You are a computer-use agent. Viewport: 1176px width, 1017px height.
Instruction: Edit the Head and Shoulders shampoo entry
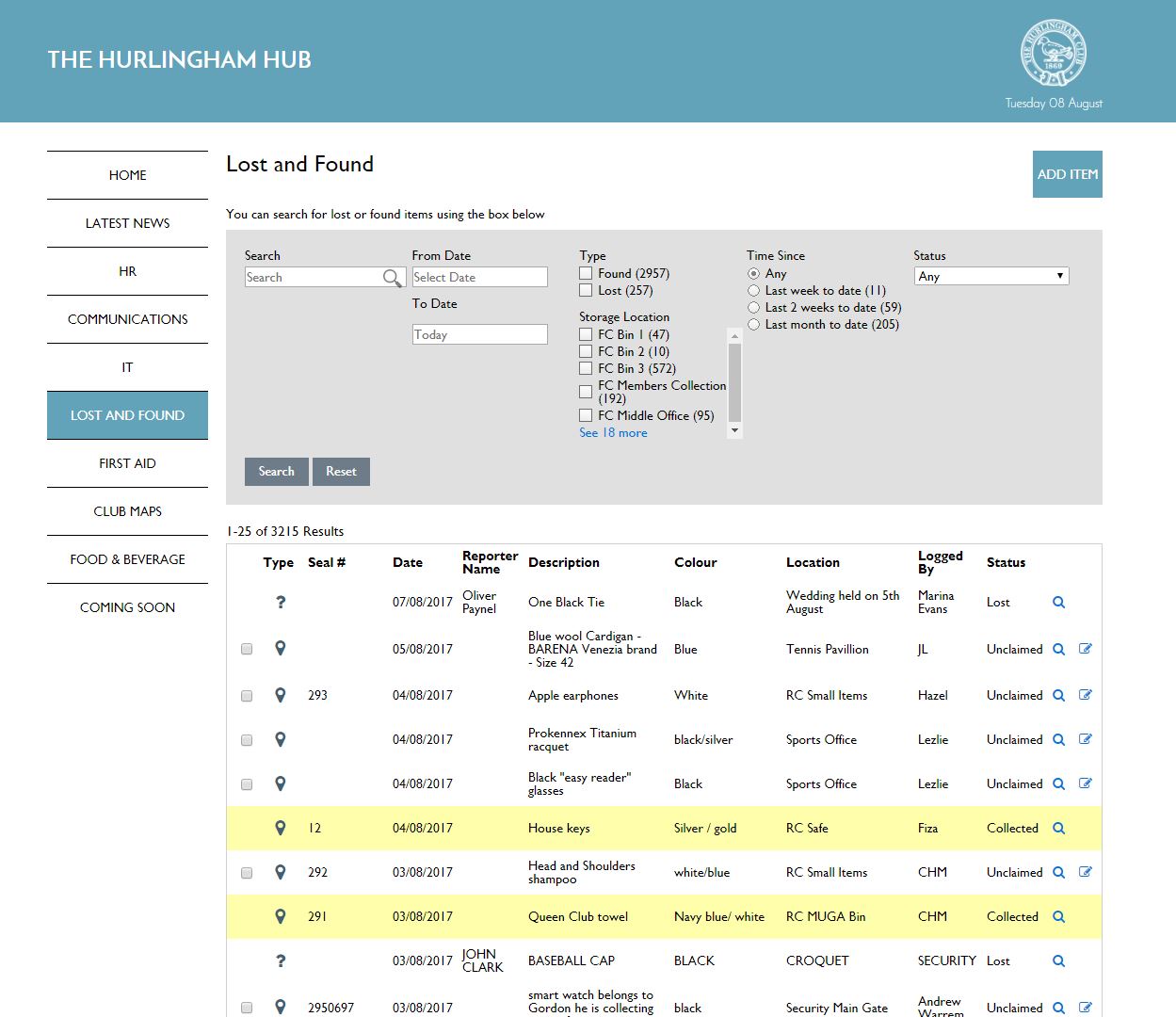[x=1085, y=872]
